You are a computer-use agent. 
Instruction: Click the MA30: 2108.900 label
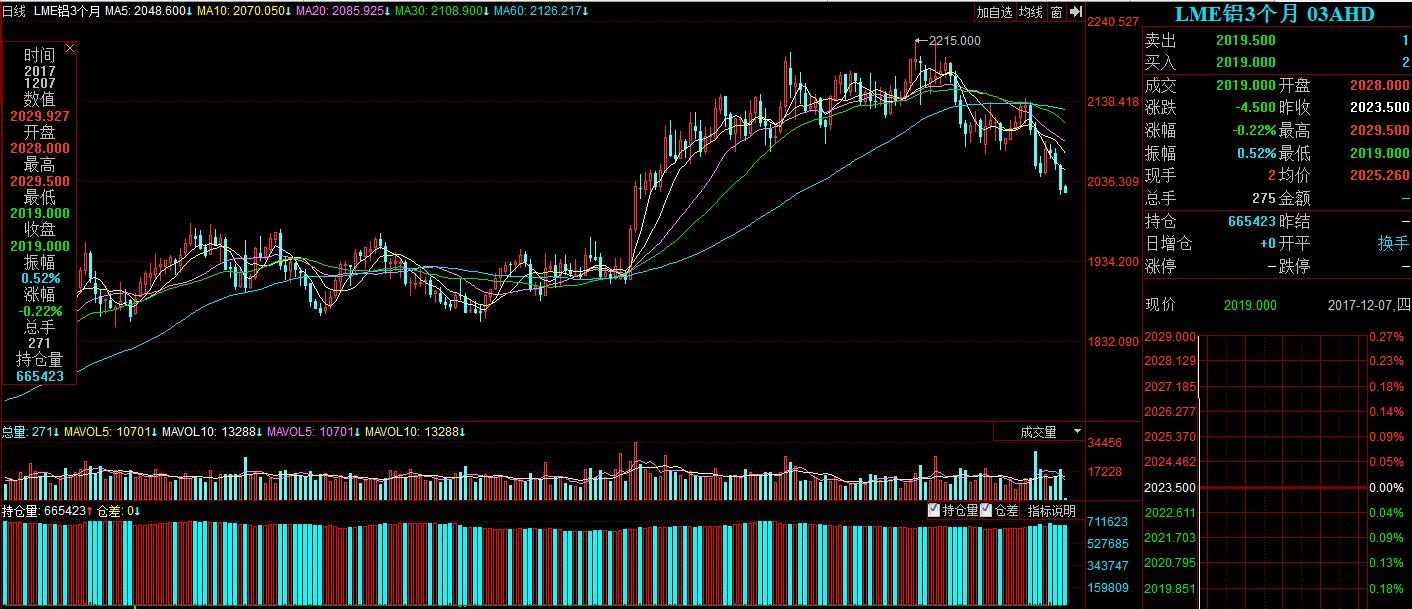pos(443,12)
